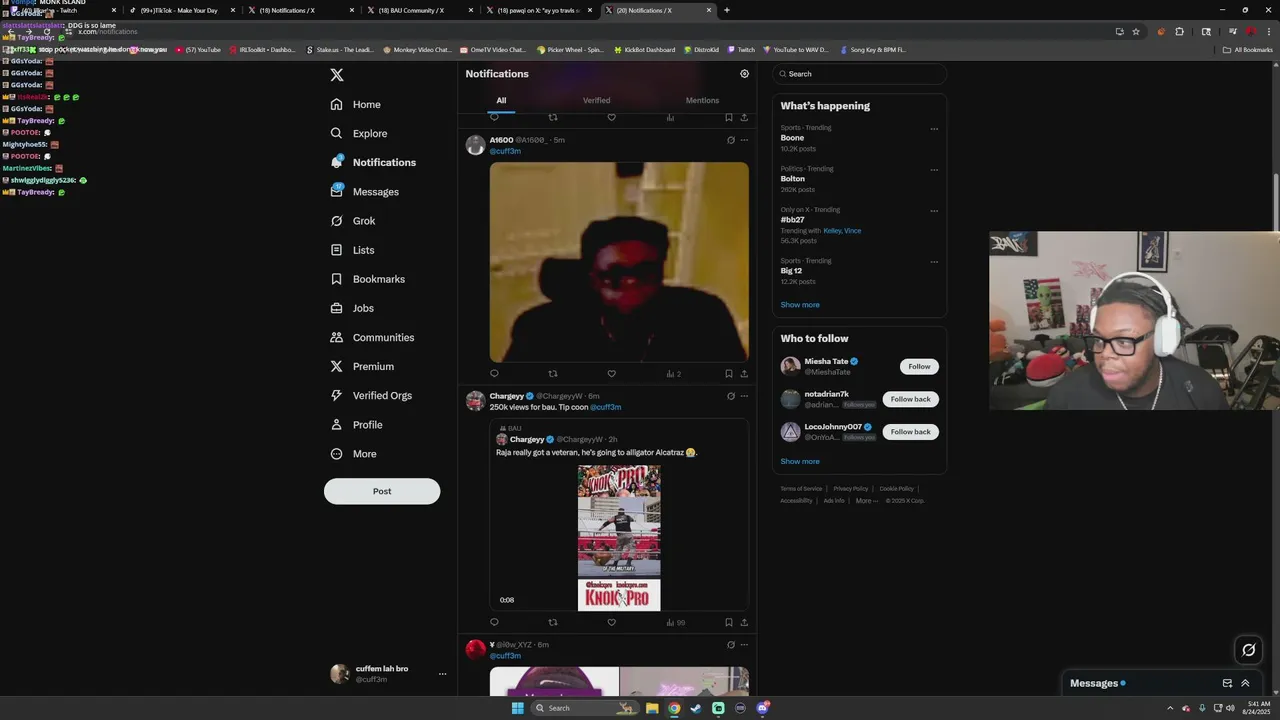Open options dots for Boone trend
The height and width of the screenshot is (720, 1280).
pyautogui.click(x=934, y=129)
